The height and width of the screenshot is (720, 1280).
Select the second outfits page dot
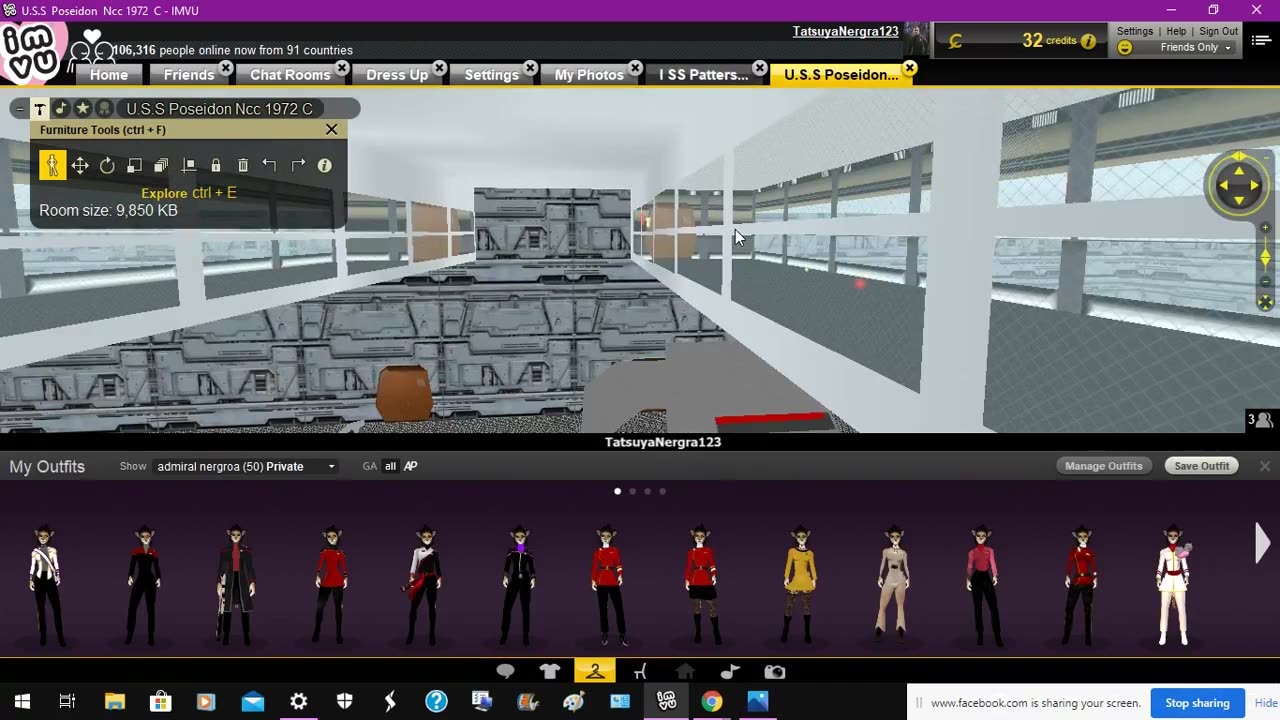pos(632,491)
